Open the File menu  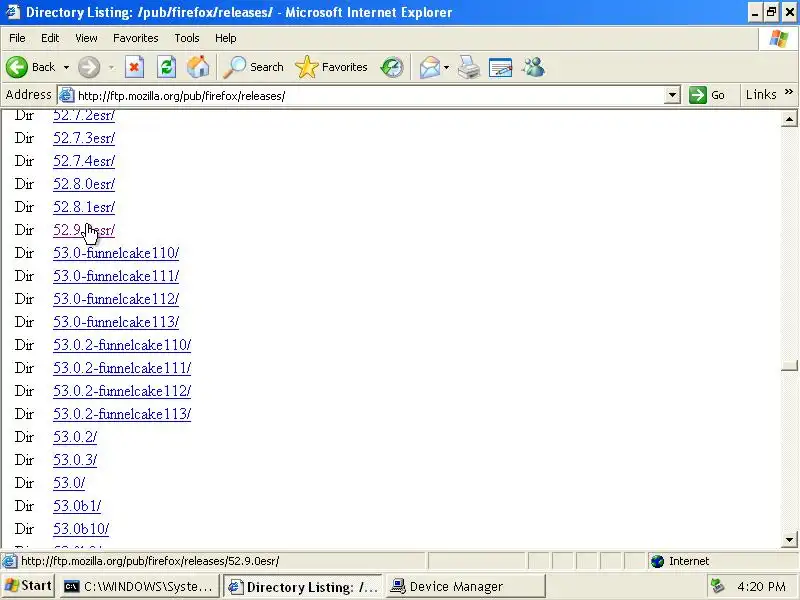click(17, 38)
